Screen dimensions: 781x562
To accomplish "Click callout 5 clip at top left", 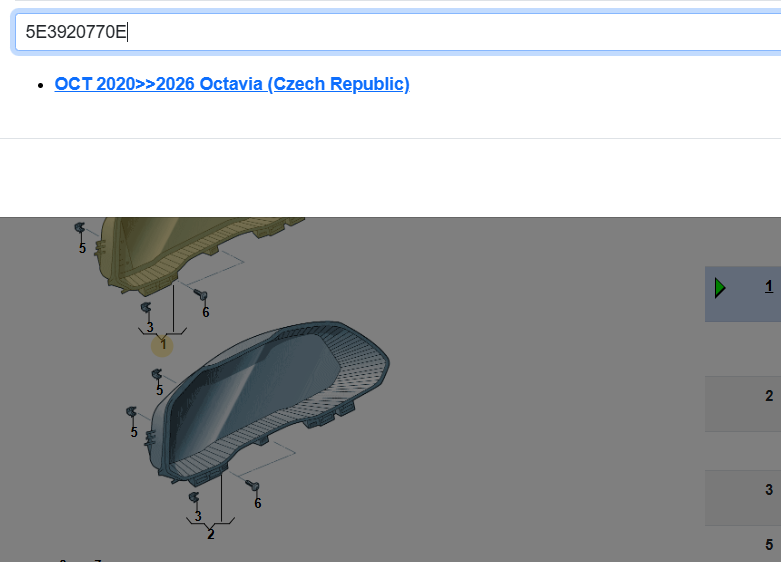I will pos(82,247).
